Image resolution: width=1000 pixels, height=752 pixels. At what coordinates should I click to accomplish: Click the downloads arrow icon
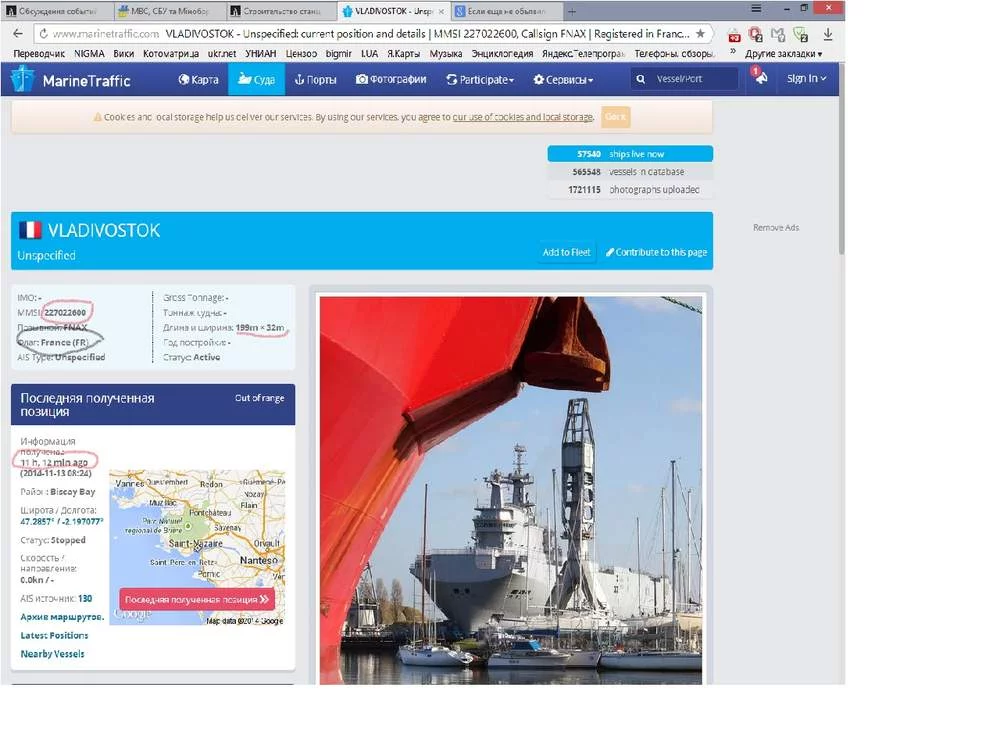tap(827, 34)
